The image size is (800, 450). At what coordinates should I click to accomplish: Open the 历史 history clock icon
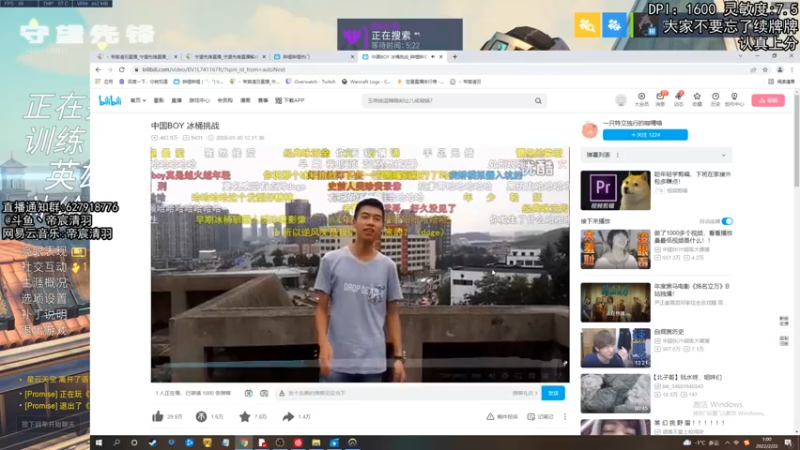715,99
